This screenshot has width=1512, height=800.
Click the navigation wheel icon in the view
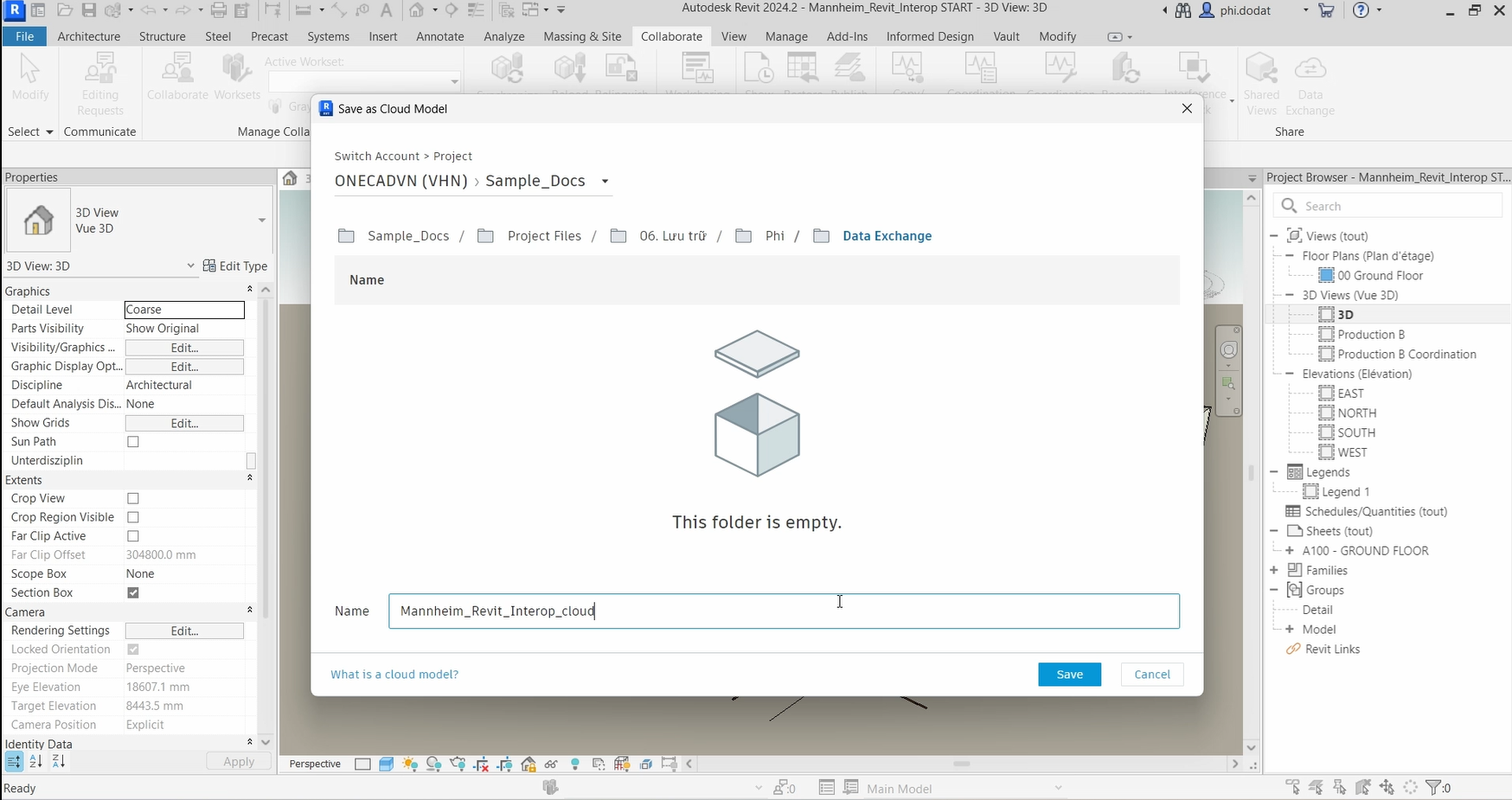click(1228, 350)
